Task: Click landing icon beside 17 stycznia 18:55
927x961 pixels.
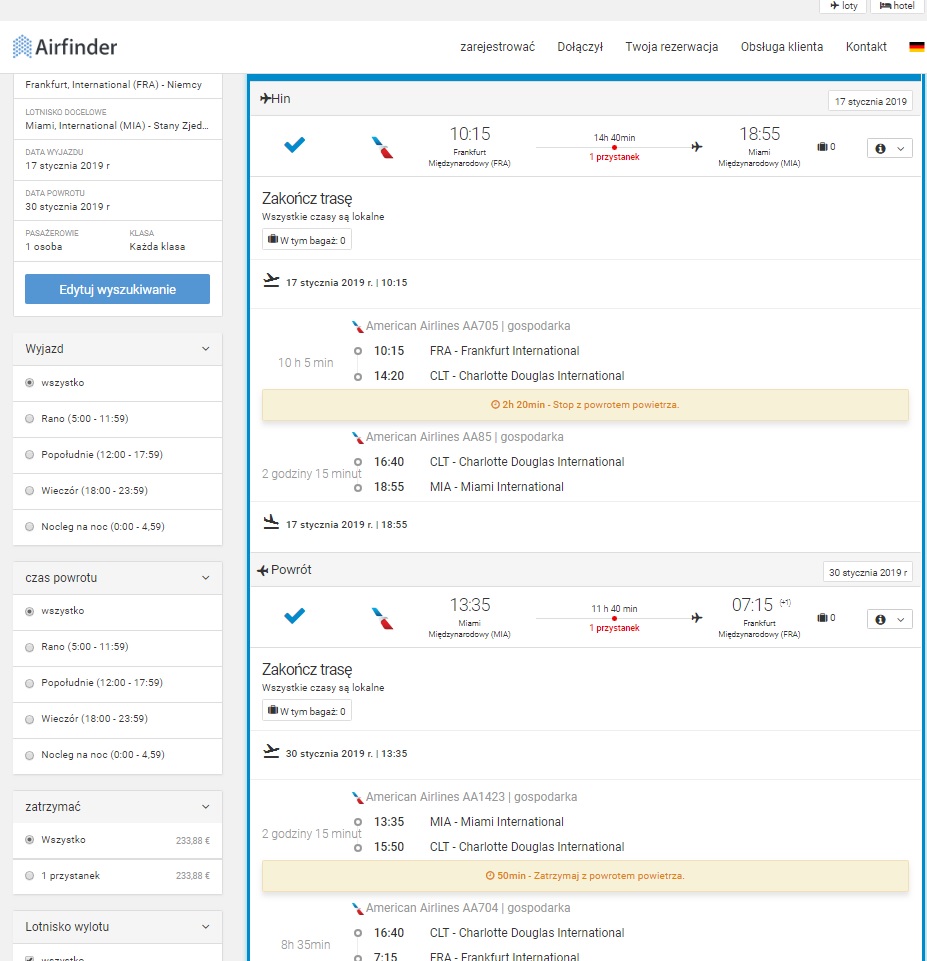Action: pyautogui.click(x=271, y=523)
